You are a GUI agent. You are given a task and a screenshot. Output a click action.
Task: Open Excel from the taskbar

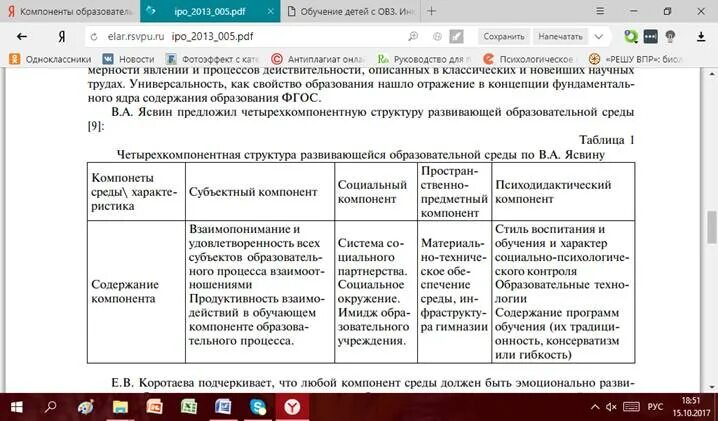[x=189, y=407]
